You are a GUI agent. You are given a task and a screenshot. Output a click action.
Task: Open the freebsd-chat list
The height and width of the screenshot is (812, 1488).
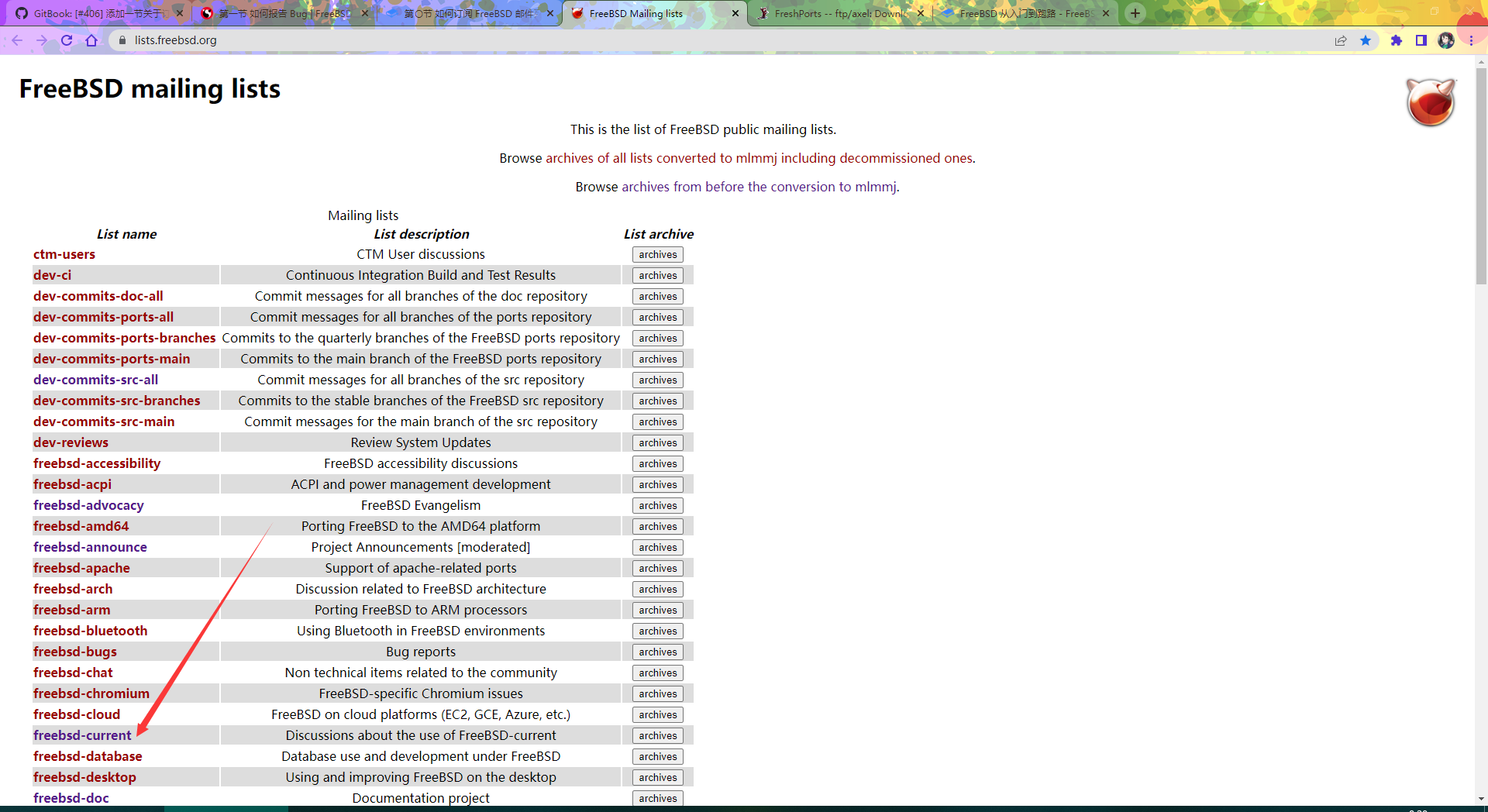73,673
